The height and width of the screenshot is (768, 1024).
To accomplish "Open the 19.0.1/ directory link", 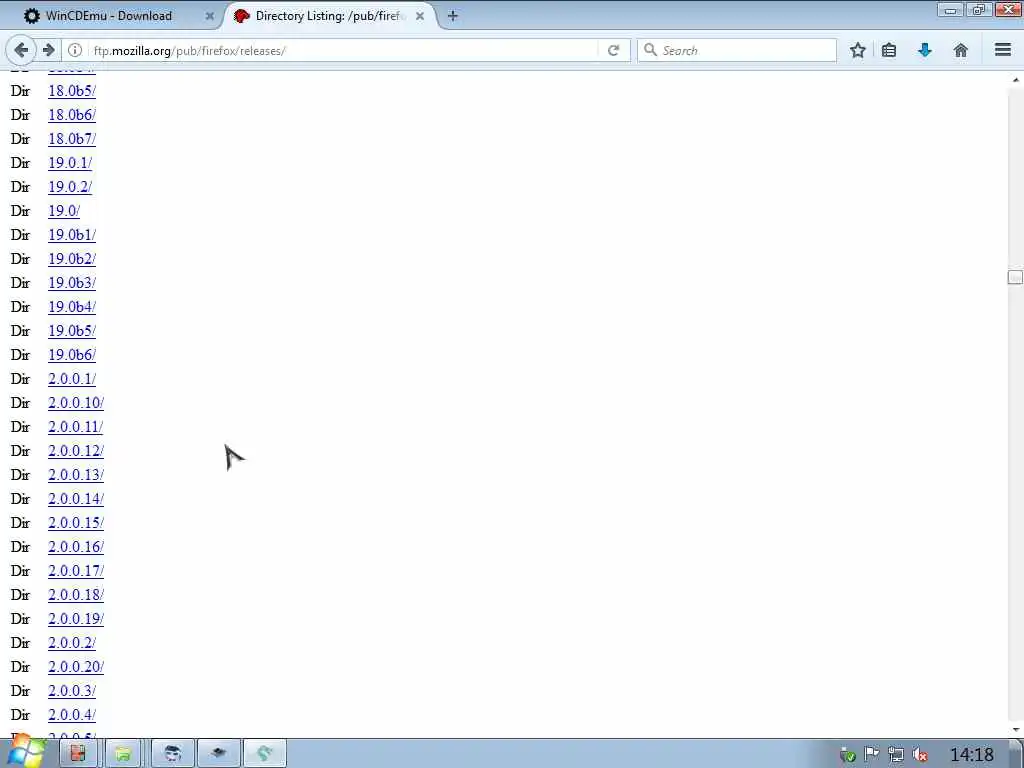I will click(70, 163).
